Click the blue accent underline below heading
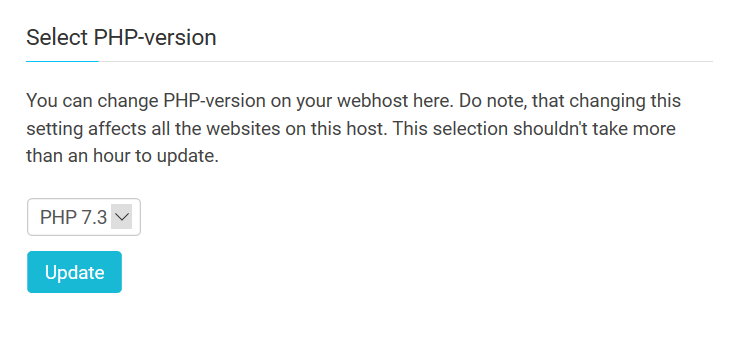 click(x=62, y=61)
